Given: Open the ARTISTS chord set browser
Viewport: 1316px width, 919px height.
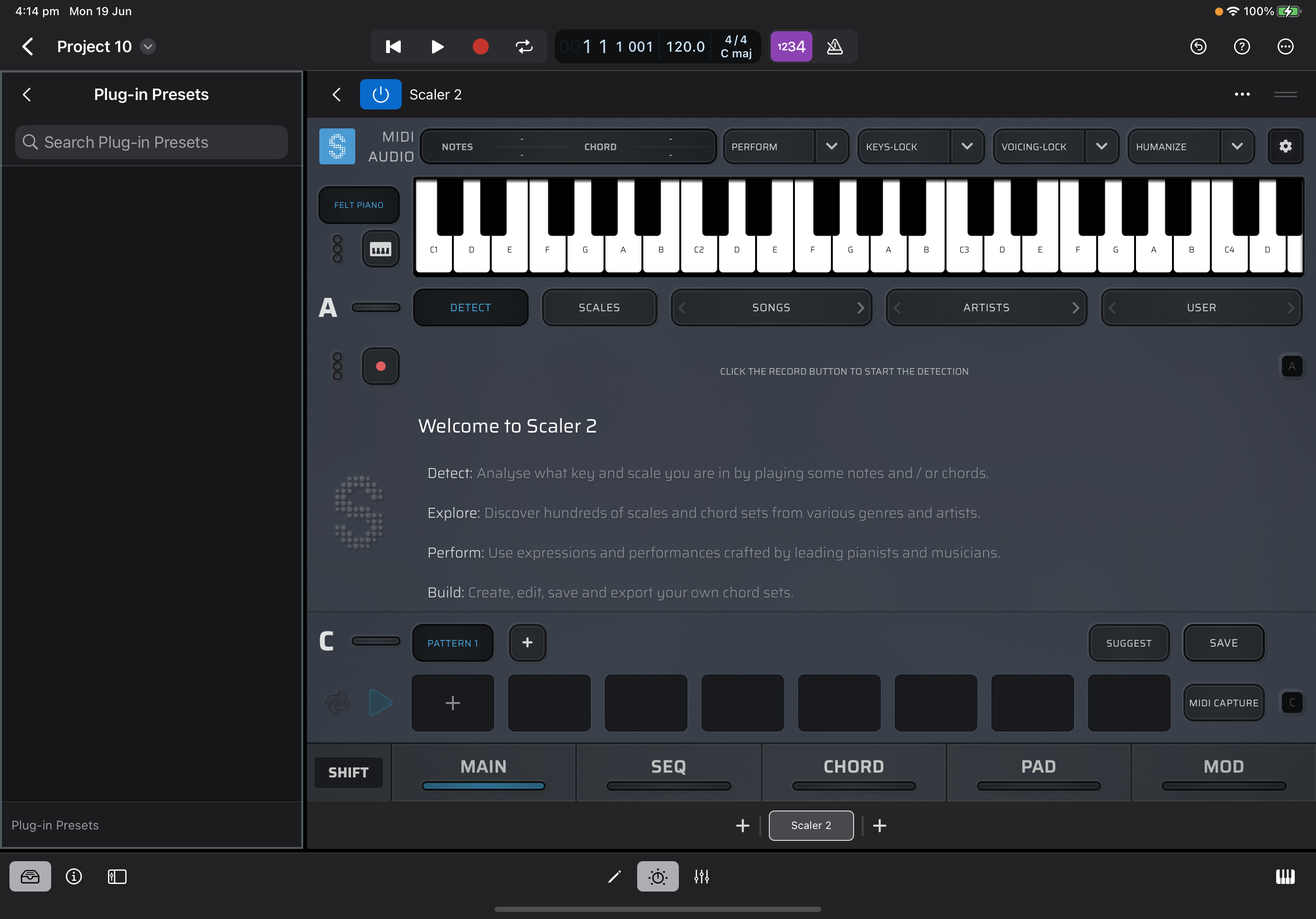Looking at the screenshot, I should 986,308.
